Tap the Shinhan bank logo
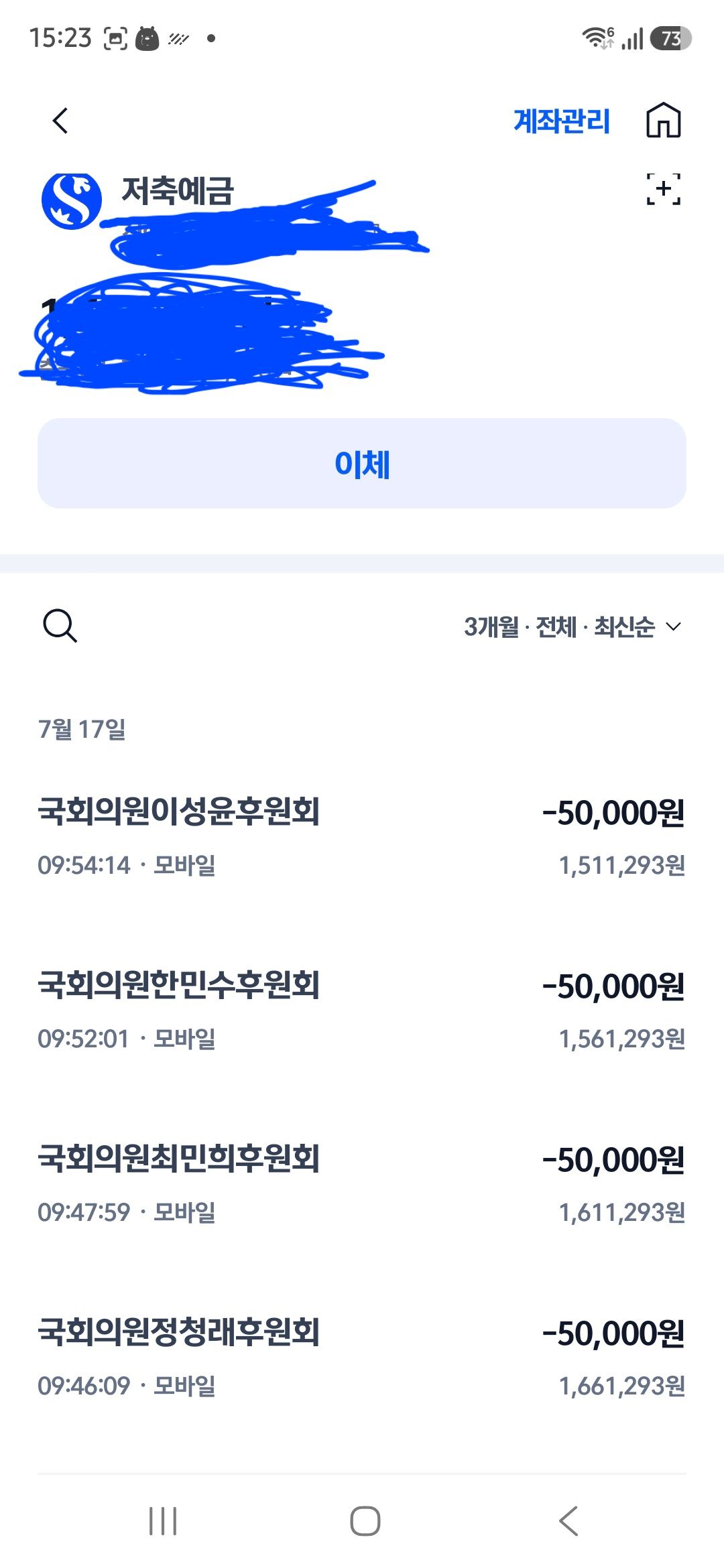This screenshot has height=1568, width=724. pyautogui.click(x=72, y=200)
